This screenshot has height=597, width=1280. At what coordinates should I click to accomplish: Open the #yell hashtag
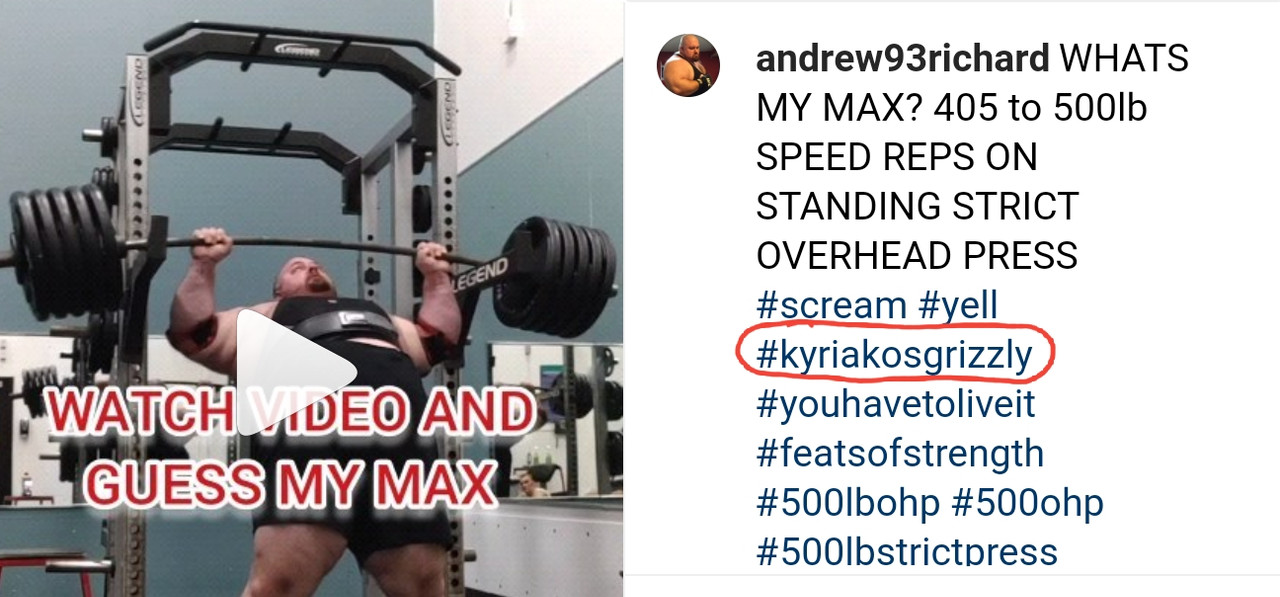point(957,305)
